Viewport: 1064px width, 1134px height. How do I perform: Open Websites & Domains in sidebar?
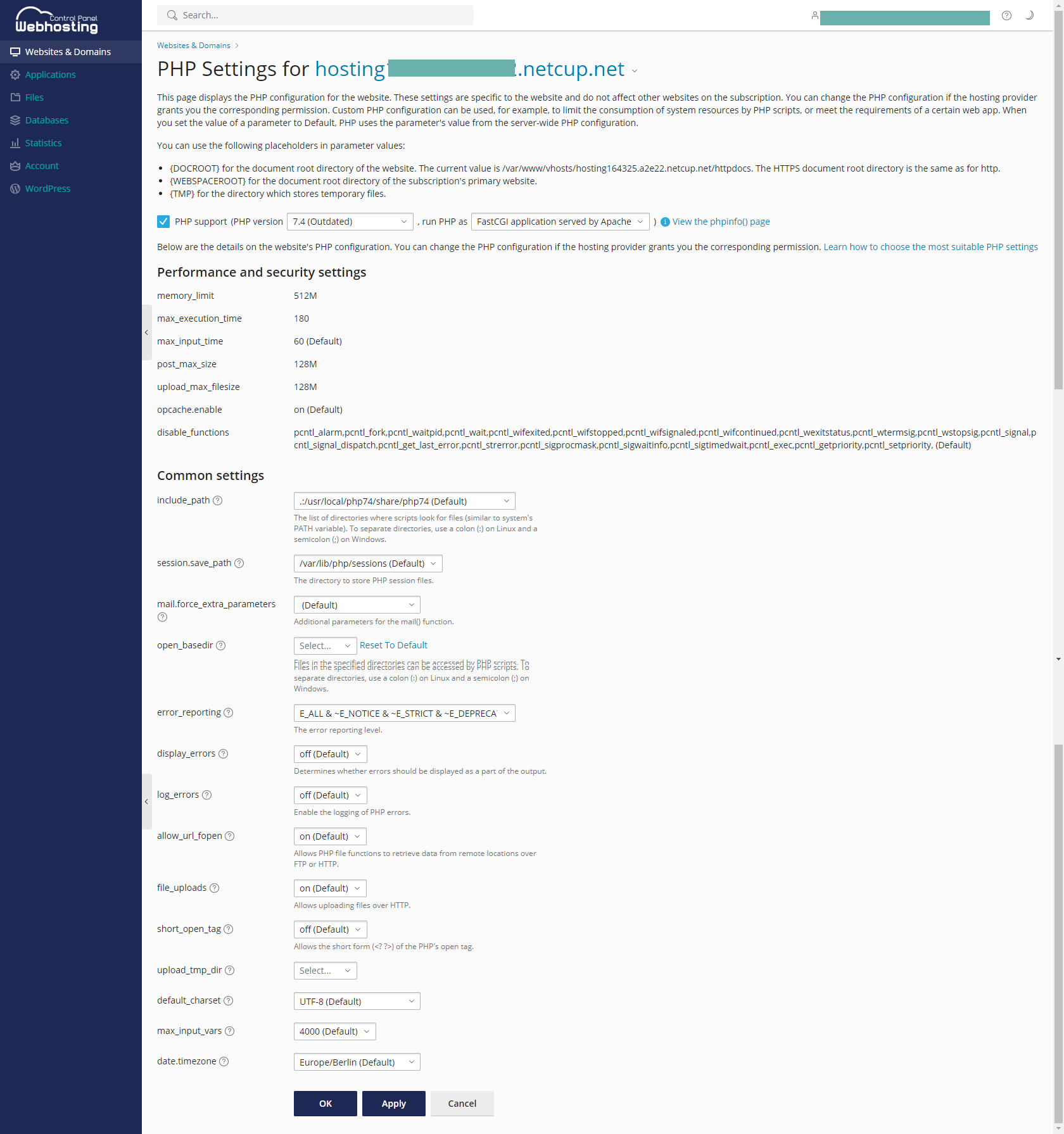[x=71, y=52]
